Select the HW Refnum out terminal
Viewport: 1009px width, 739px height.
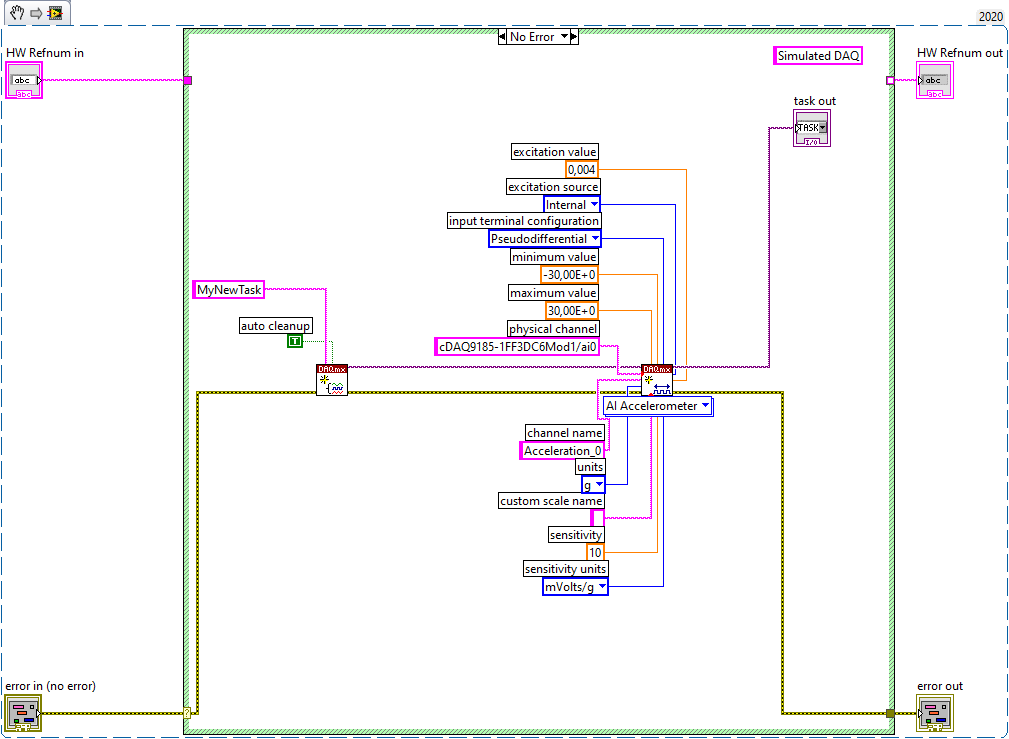[934, 80]
